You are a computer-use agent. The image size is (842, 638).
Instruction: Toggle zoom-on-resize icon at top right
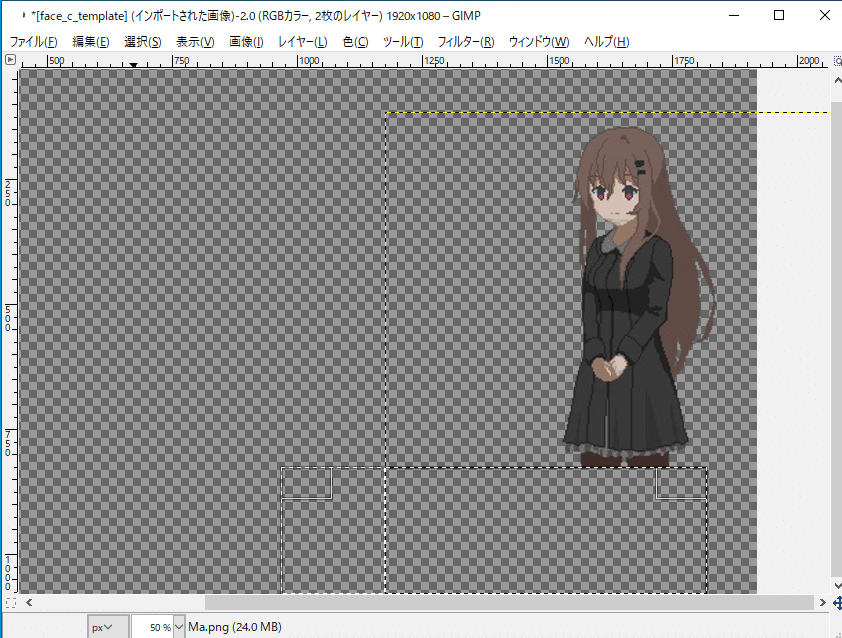(837, 61)
